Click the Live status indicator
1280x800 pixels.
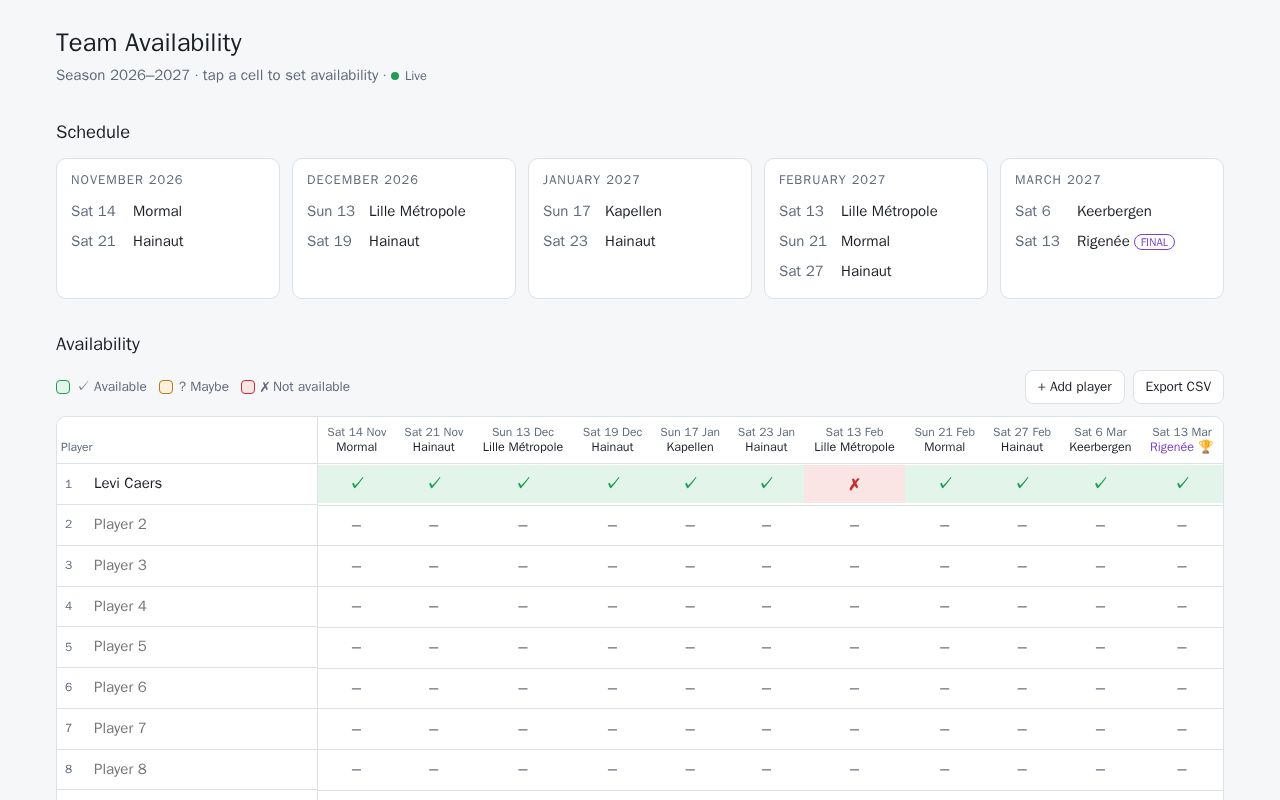409,76
